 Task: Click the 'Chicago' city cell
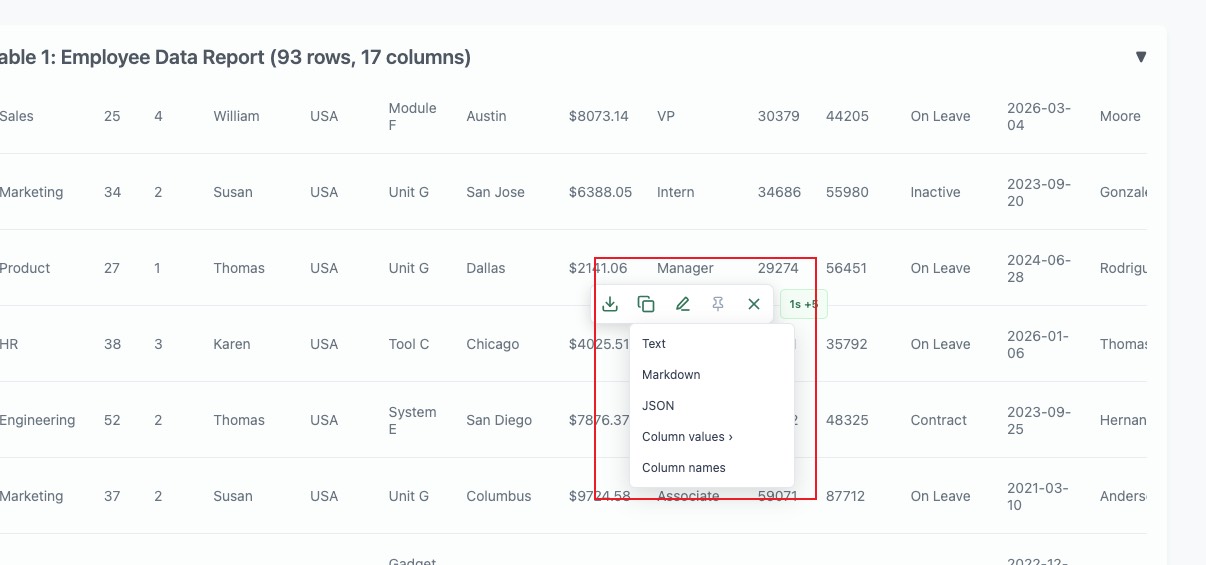tap(493, 344)
